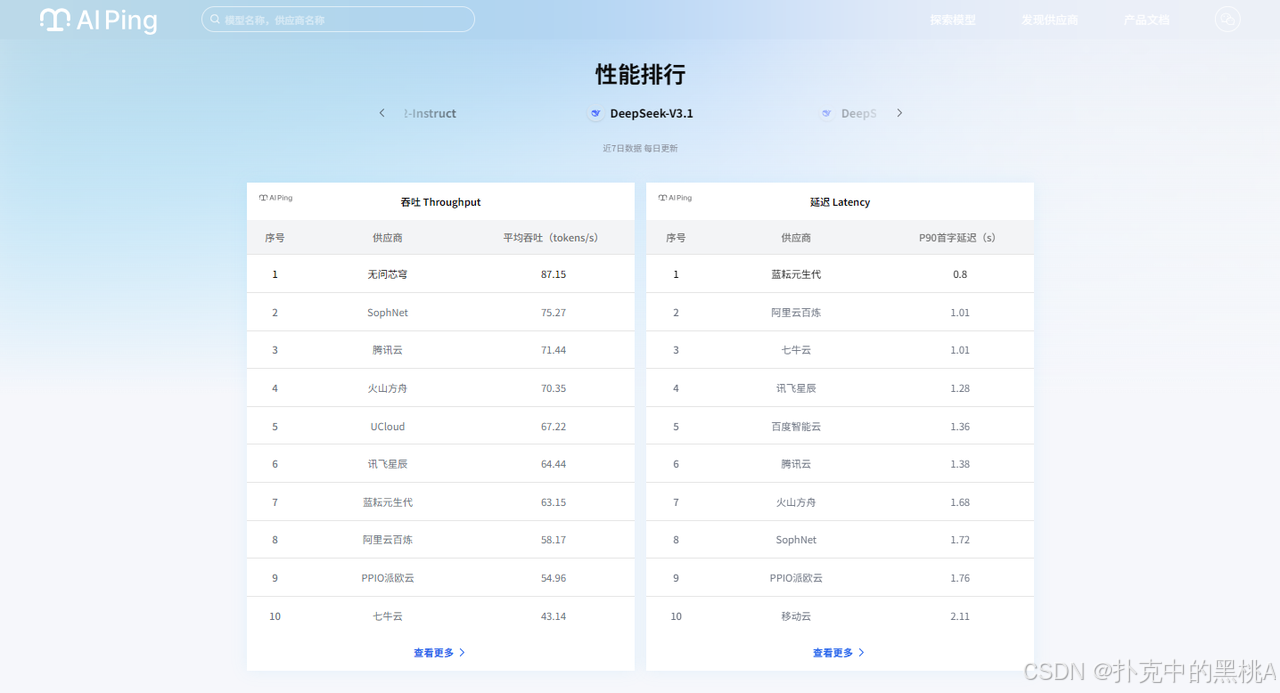Image resolution: width=1280 pixels, height=693 pixels.
Task: Select 讯飞星辰 in Latency ranking
Action: tap(796, 388)
